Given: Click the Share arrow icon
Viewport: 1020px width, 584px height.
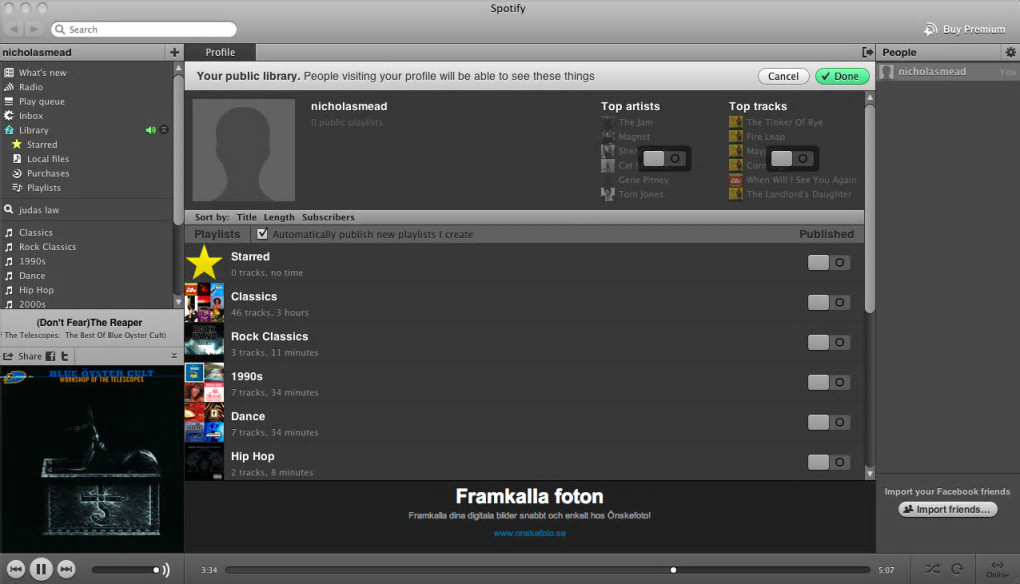Looking at the screenshot, I should (8, 356).
